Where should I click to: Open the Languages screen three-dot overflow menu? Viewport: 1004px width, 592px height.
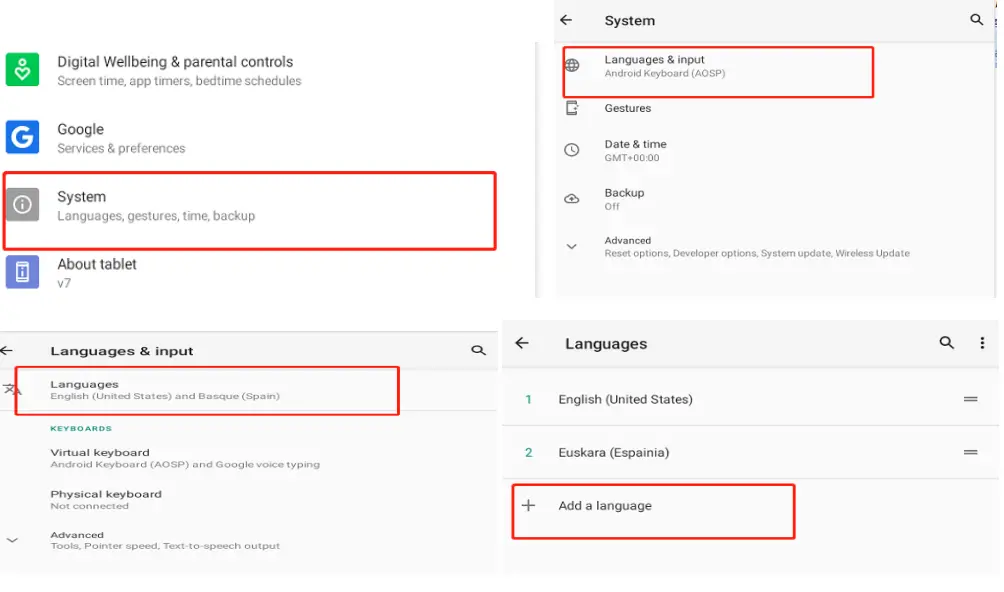[x=982, y=343]
